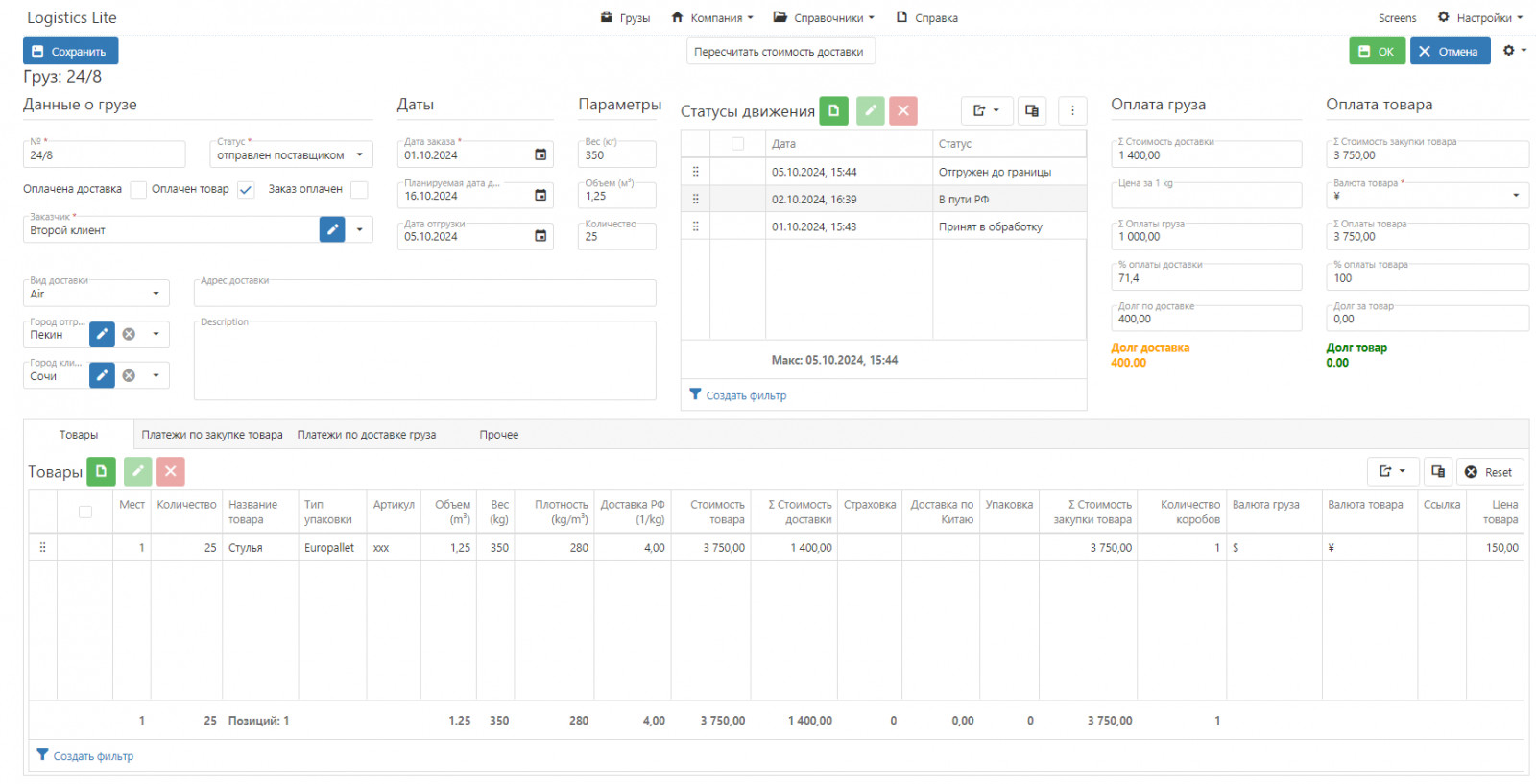
Task: Edit the client city Сочи
Action: click(x=102, y=375)
